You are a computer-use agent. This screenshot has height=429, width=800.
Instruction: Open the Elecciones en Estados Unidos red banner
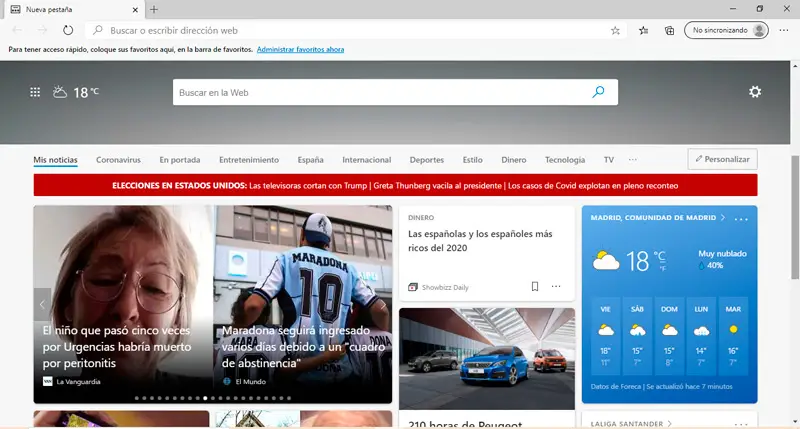tap(395, 186)
